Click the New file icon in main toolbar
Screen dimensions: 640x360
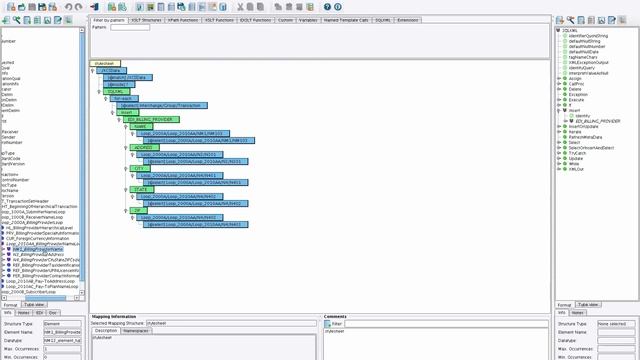click(11, 7)
